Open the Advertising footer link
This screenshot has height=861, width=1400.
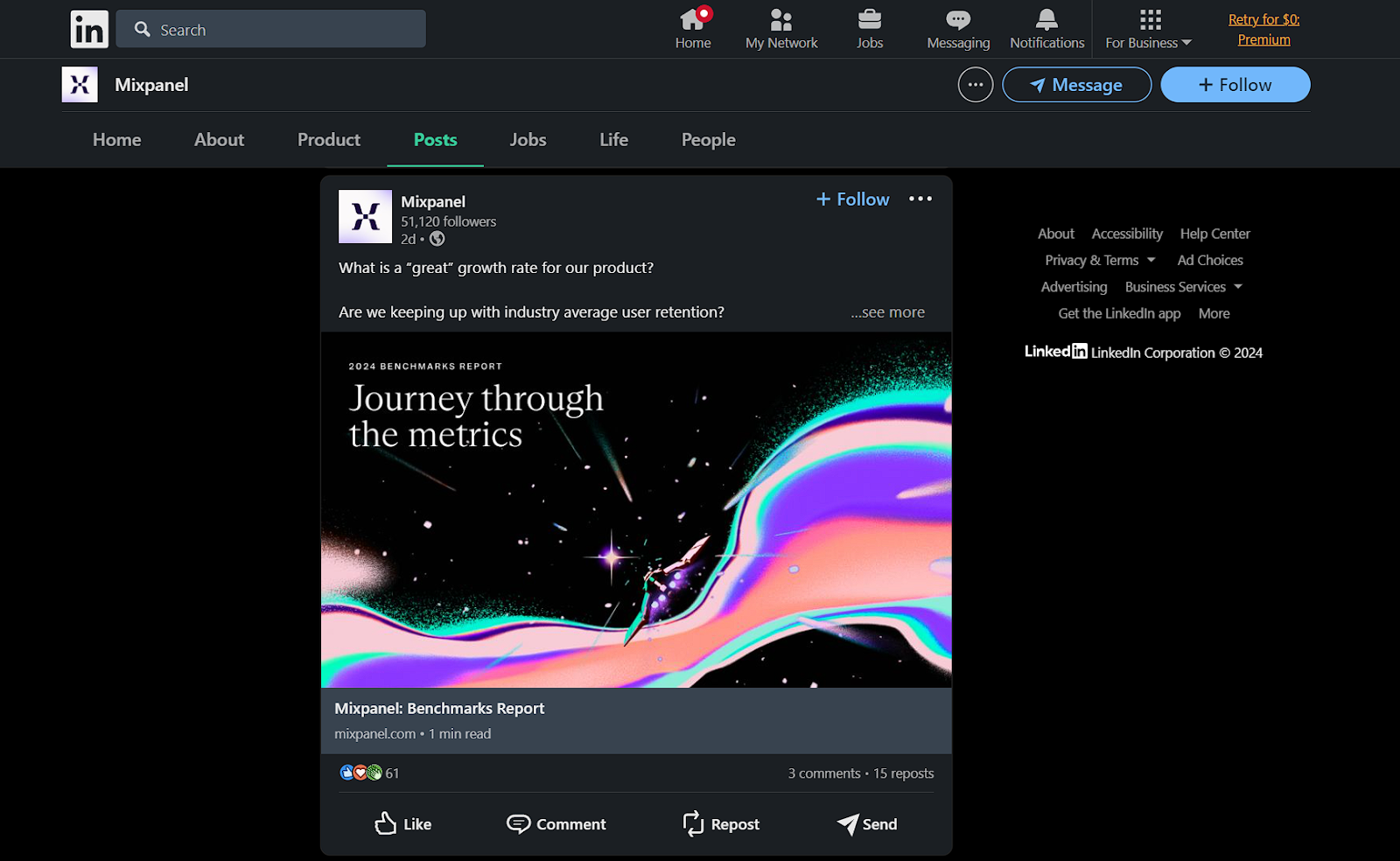tap(1074, 287)
